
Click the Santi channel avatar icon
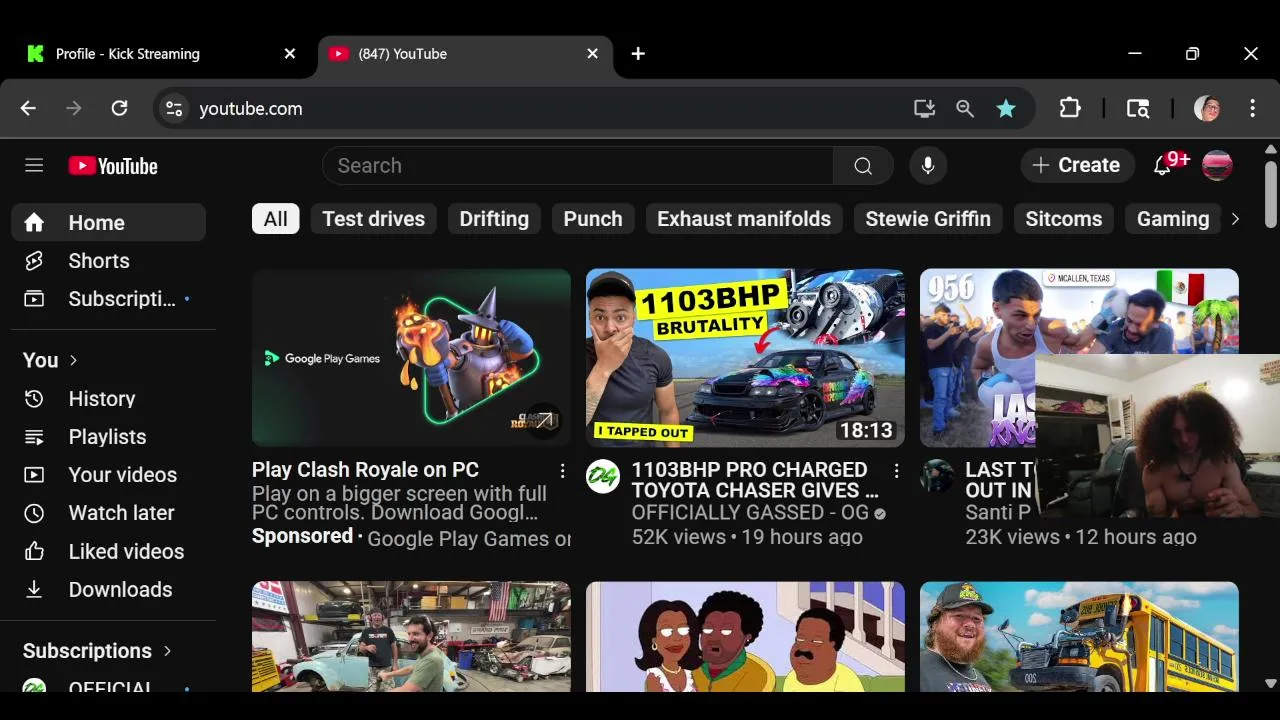point(937,476)
